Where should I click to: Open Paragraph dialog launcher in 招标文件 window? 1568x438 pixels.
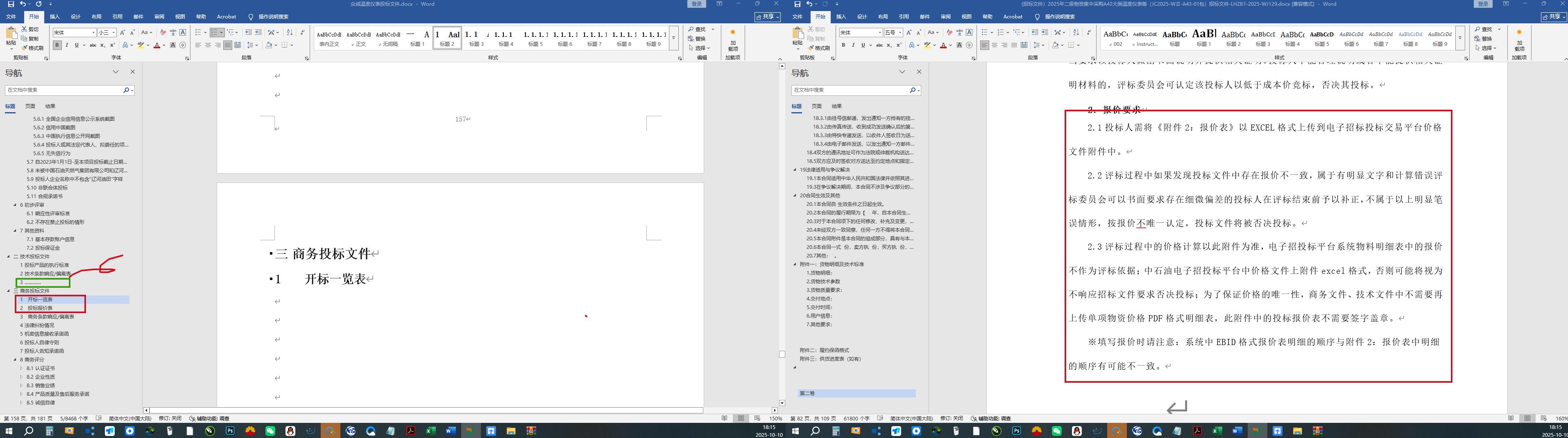coord(1092,59)
